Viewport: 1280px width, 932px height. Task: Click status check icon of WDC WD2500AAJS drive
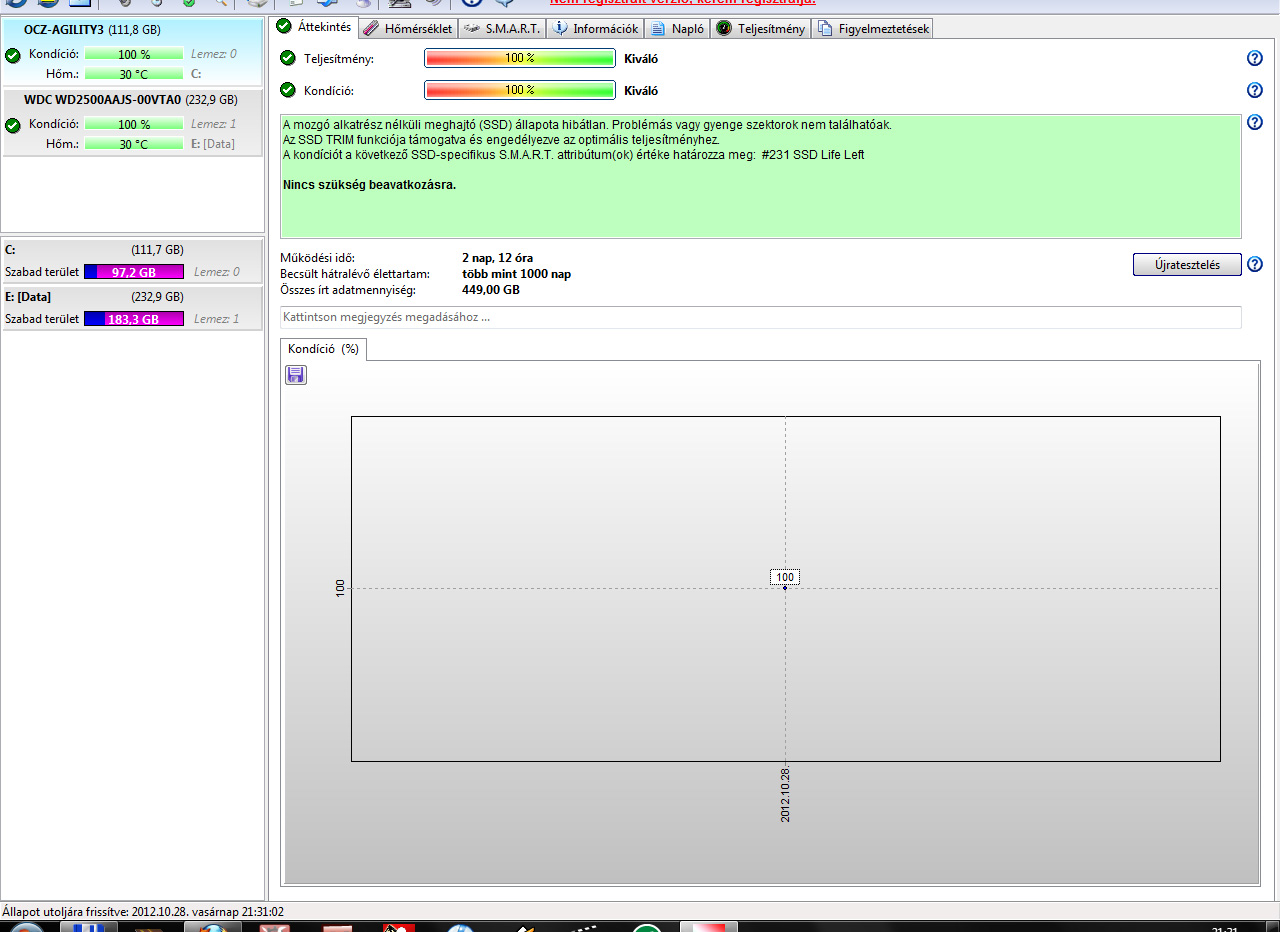pos(12,125)
